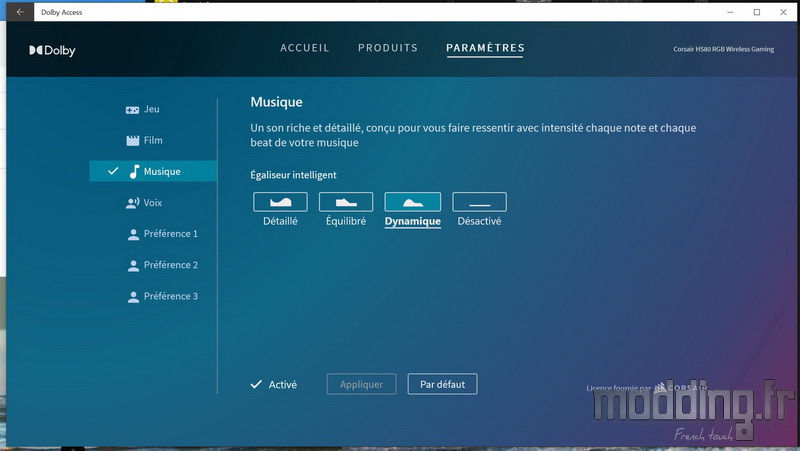Select the Jeu profile label
Image resolution: width=800 pixels, height=451 pixels.
tap(152, 109)
